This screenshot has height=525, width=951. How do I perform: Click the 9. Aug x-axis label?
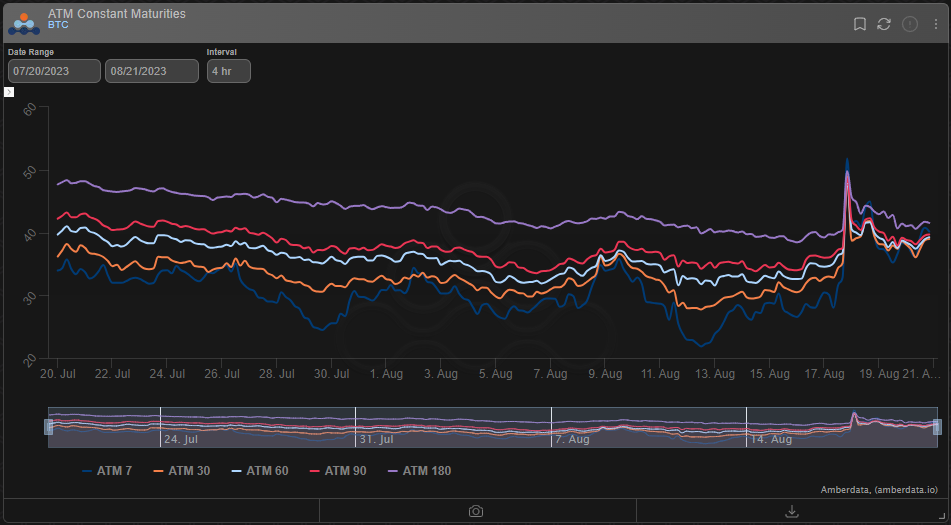[605, 373]
